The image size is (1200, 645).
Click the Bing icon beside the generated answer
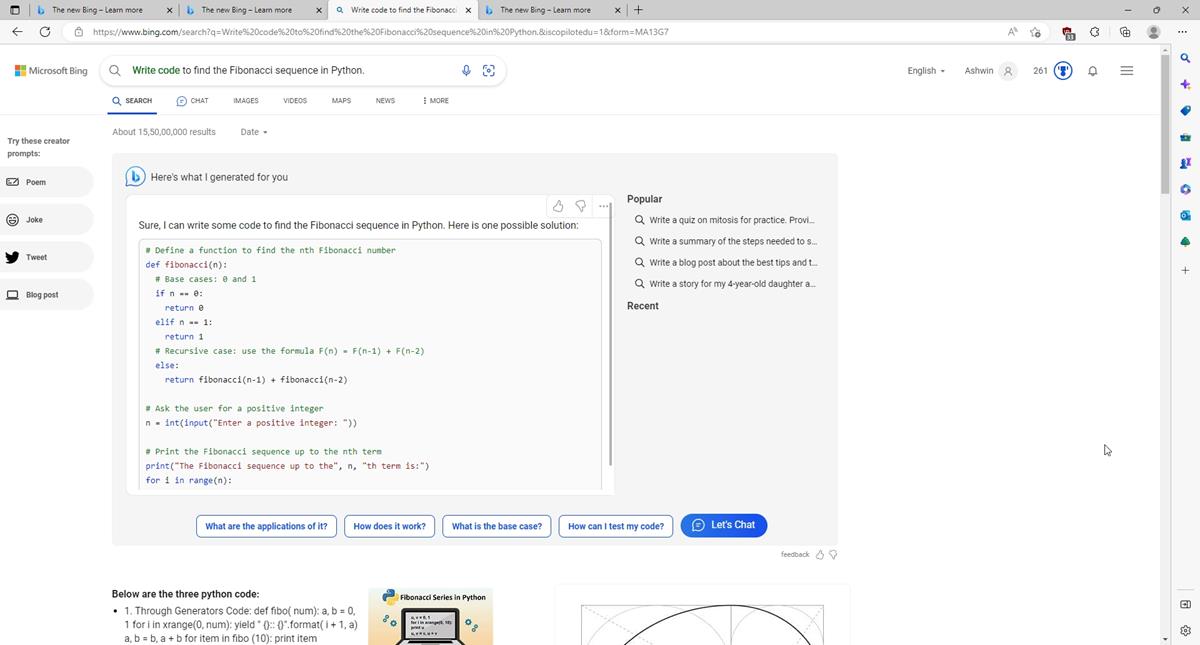(134, 176)
